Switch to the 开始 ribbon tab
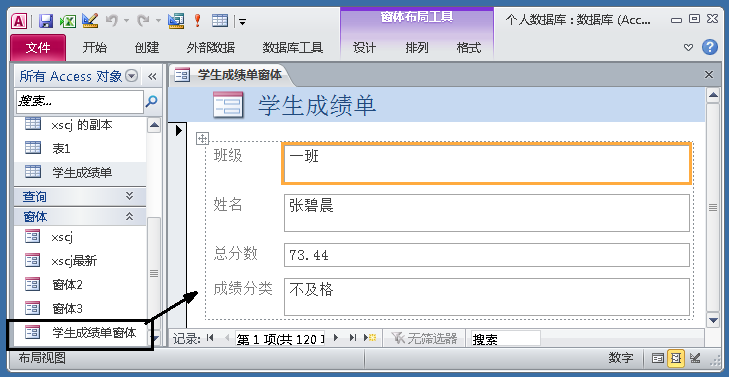729x377 pixels. [95, 47]
